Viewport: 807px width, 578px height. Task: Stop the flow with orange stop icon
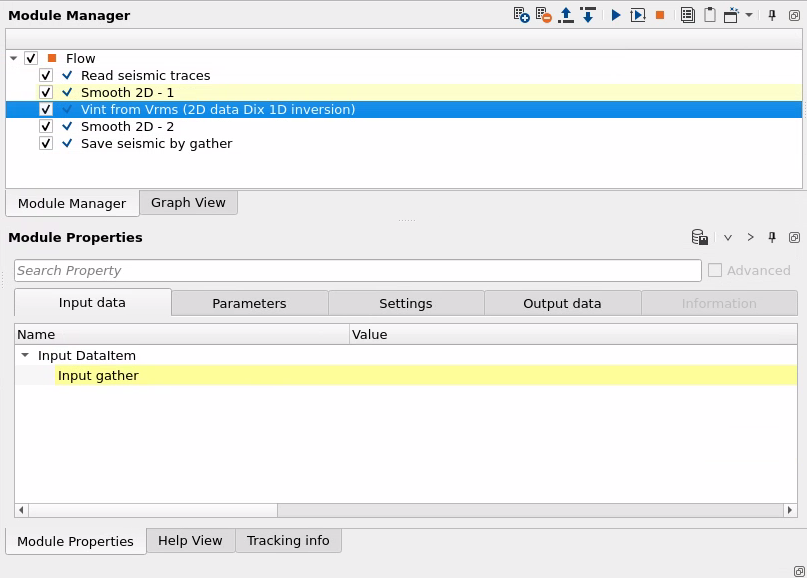(x=660, y=15)
